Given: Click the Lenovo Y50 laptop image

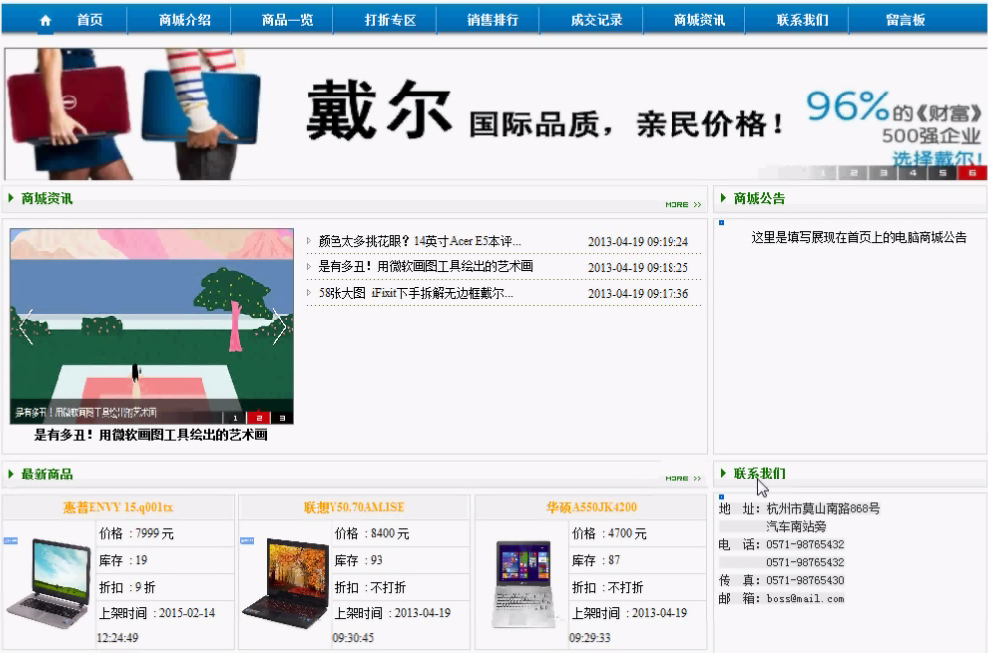Looking at the screenshot, I should 285,584.
